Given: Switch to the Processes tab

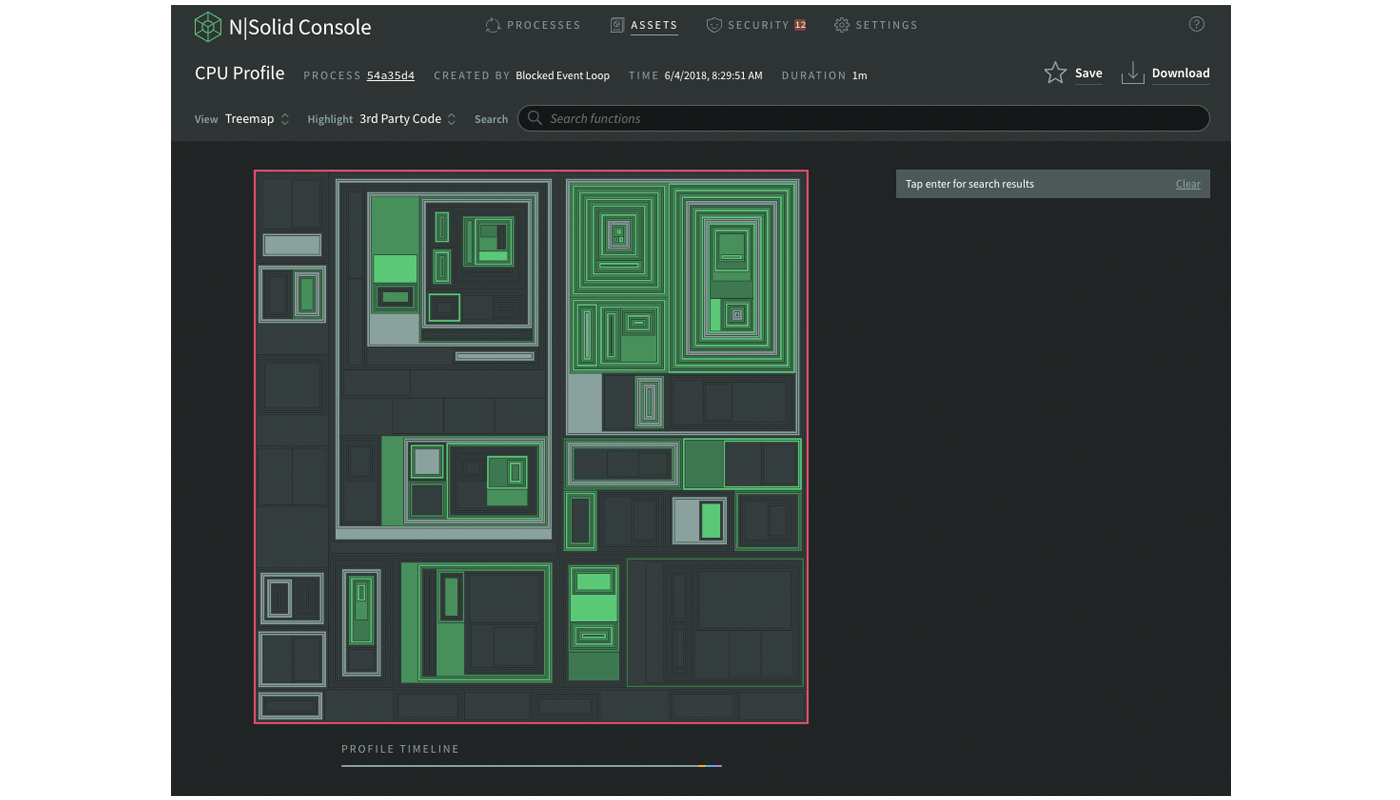Looking at the screenshot, I should point(543,25).
